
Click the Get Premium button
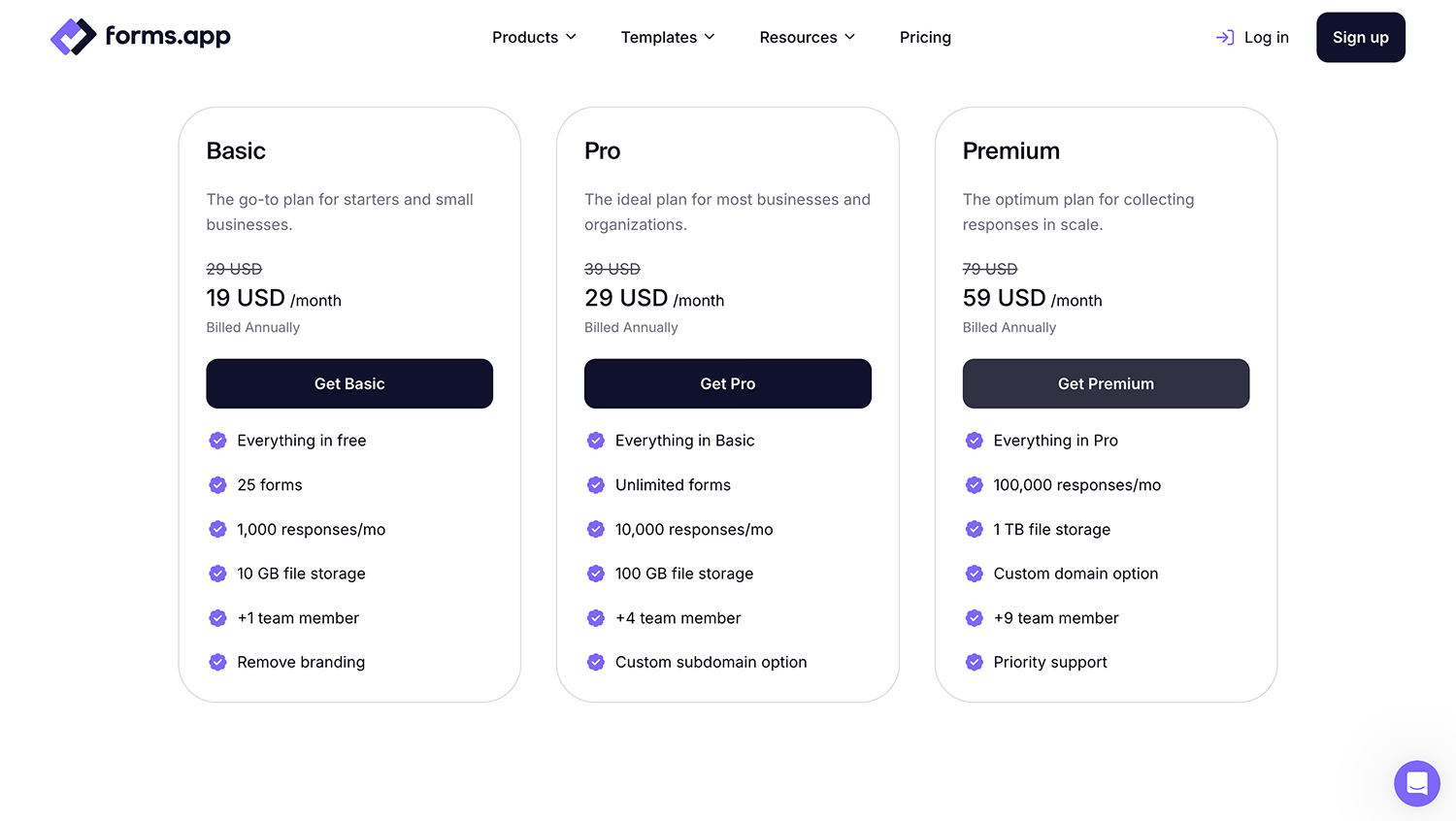click(x=1106, y=383)
